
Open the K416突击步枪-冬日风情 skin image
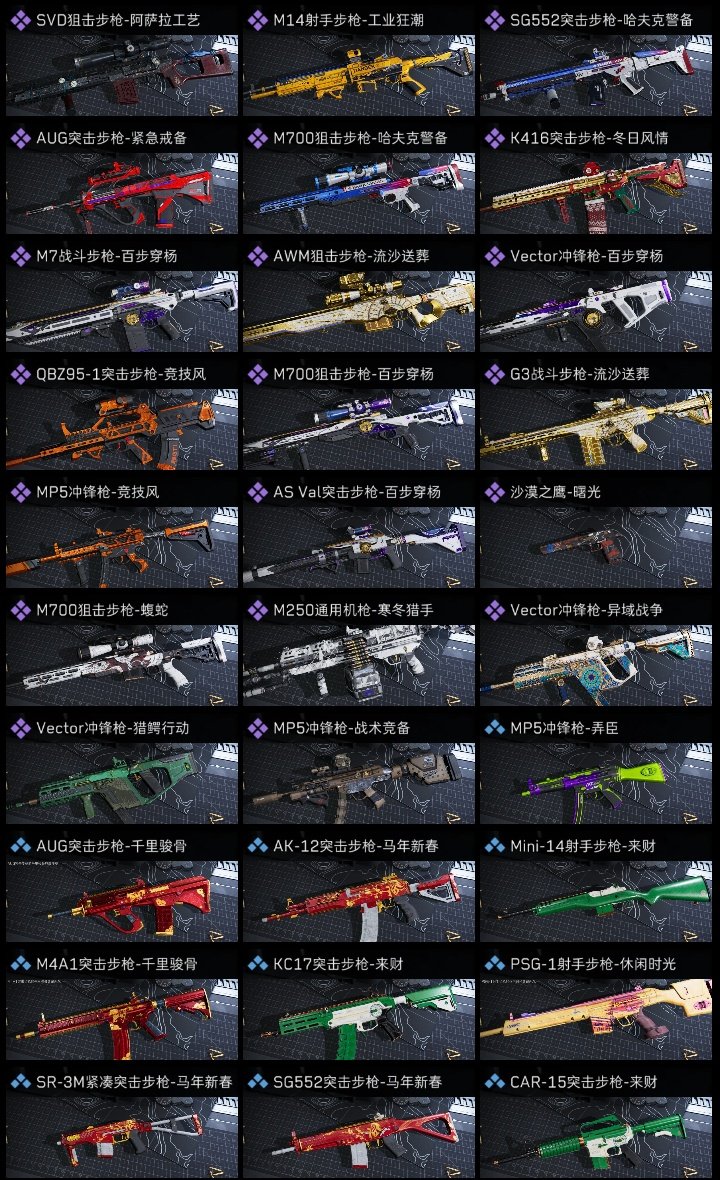pos(596,193)
